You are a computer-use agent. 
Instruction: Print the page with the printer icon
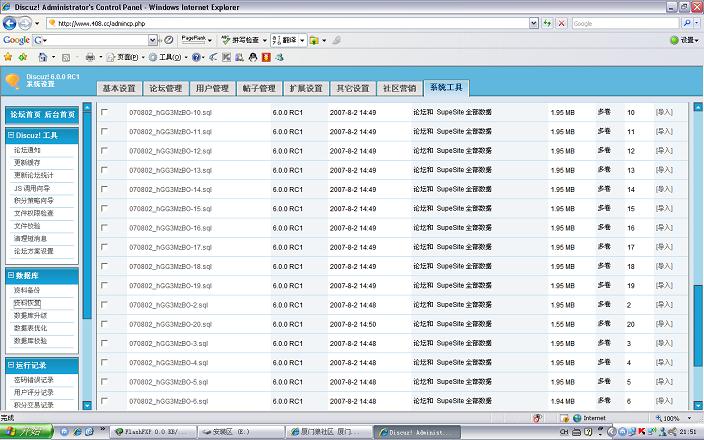coord(90,57)
